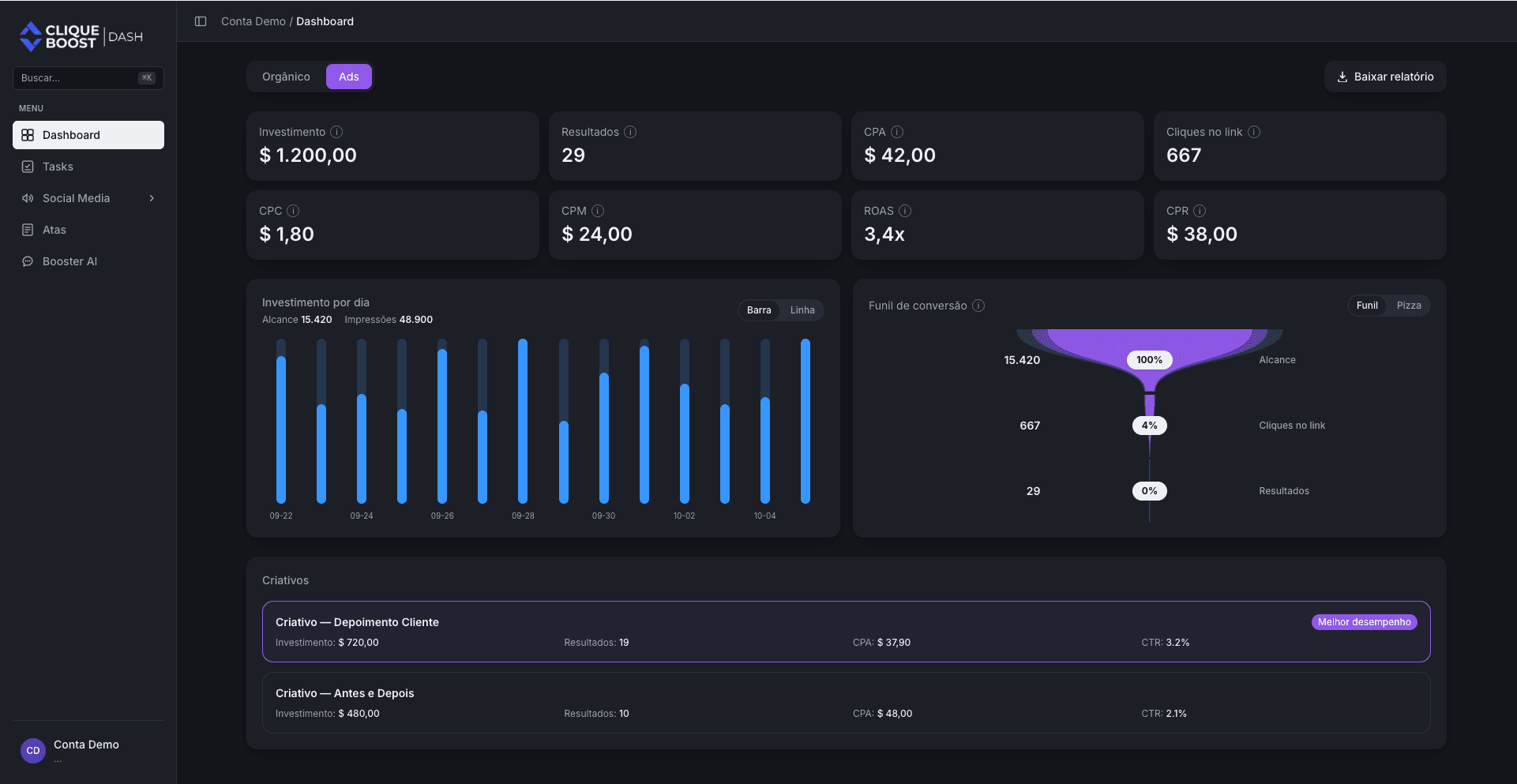Show info tooltip for CPC
The height and width of the screenshot is (784, 1517).
pyautogui.click(x=293, y=211)
